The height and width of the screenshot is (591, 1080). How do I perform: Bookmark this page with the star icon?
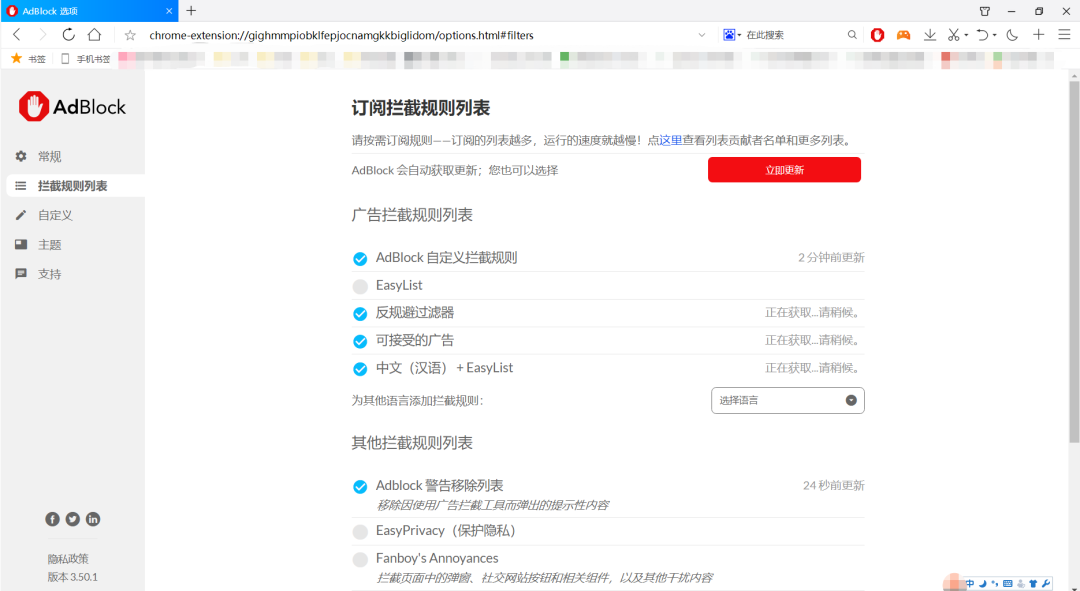[x=130, y=35]
